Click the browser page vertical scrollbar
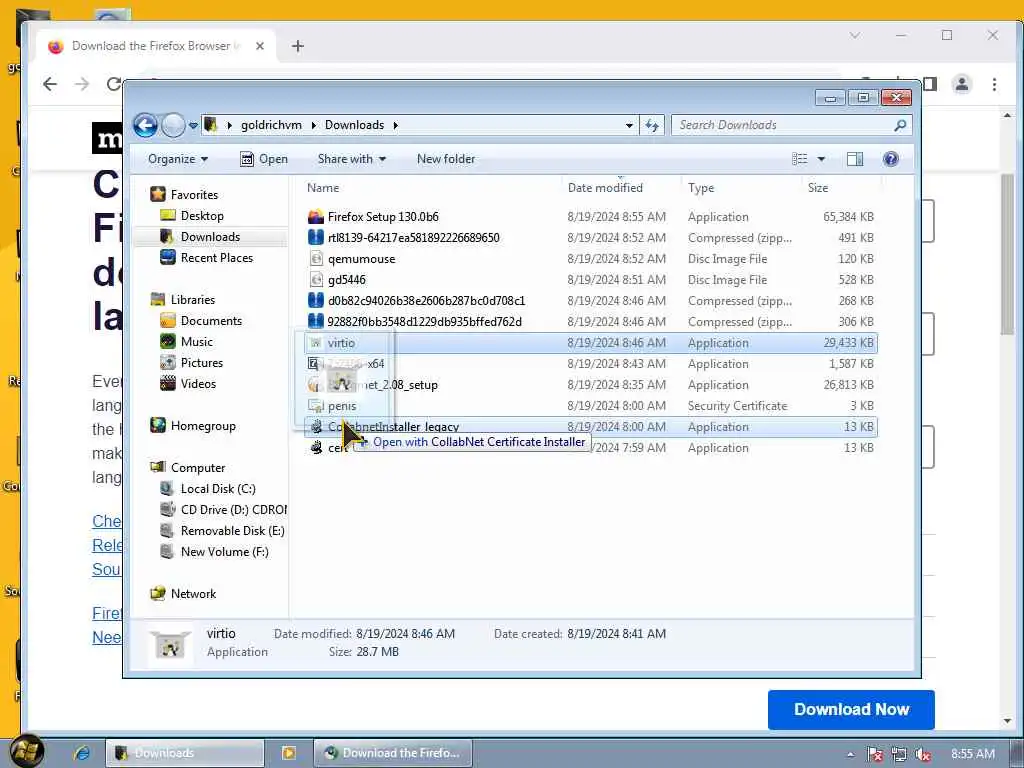Image resolution: width=1024 pixels, height=768 pixels. 1007,255
